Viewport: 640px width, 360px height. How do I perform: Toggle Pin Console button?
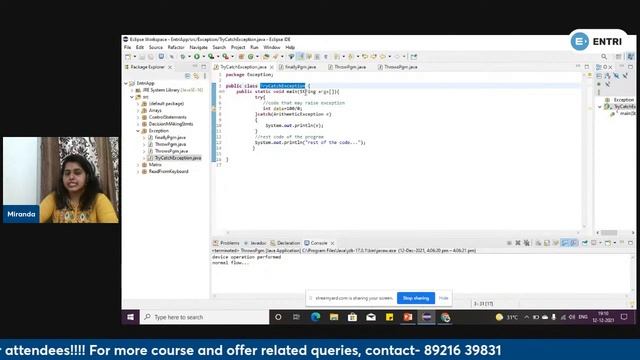(584, 243)
